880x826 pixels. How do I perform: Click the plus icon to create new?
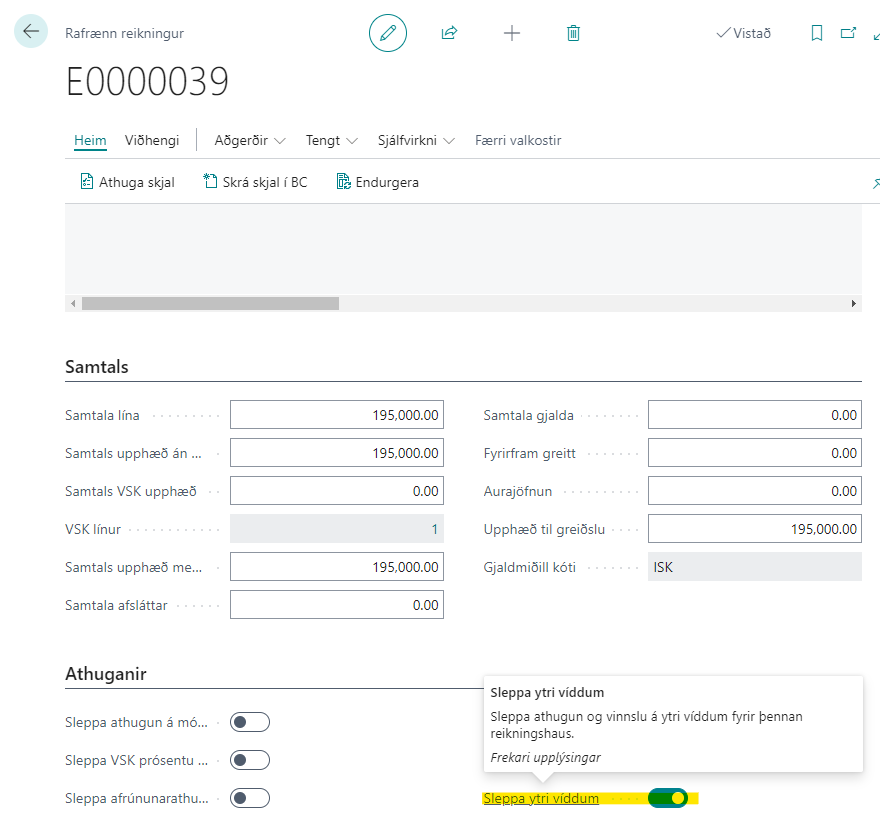pos(512,33)
